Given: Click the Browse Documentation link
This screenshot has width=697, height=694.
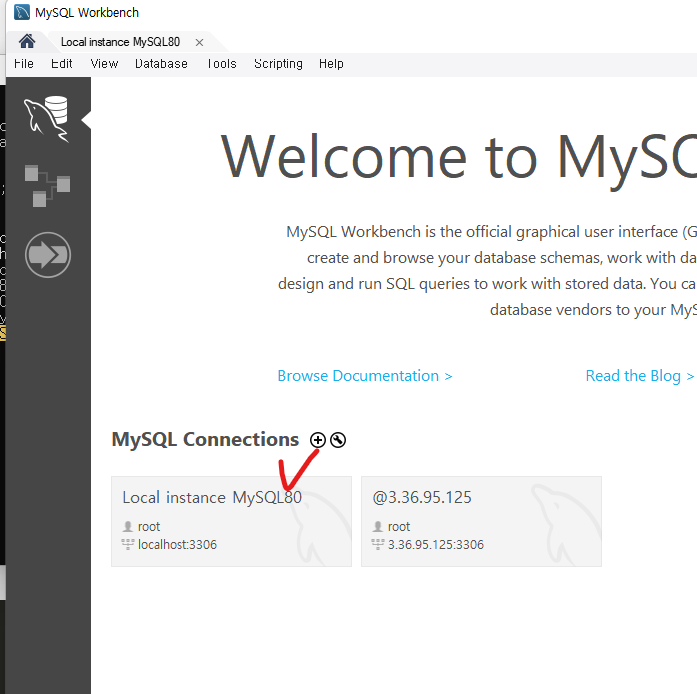Looking at the screenshot, I should point(365,376).
